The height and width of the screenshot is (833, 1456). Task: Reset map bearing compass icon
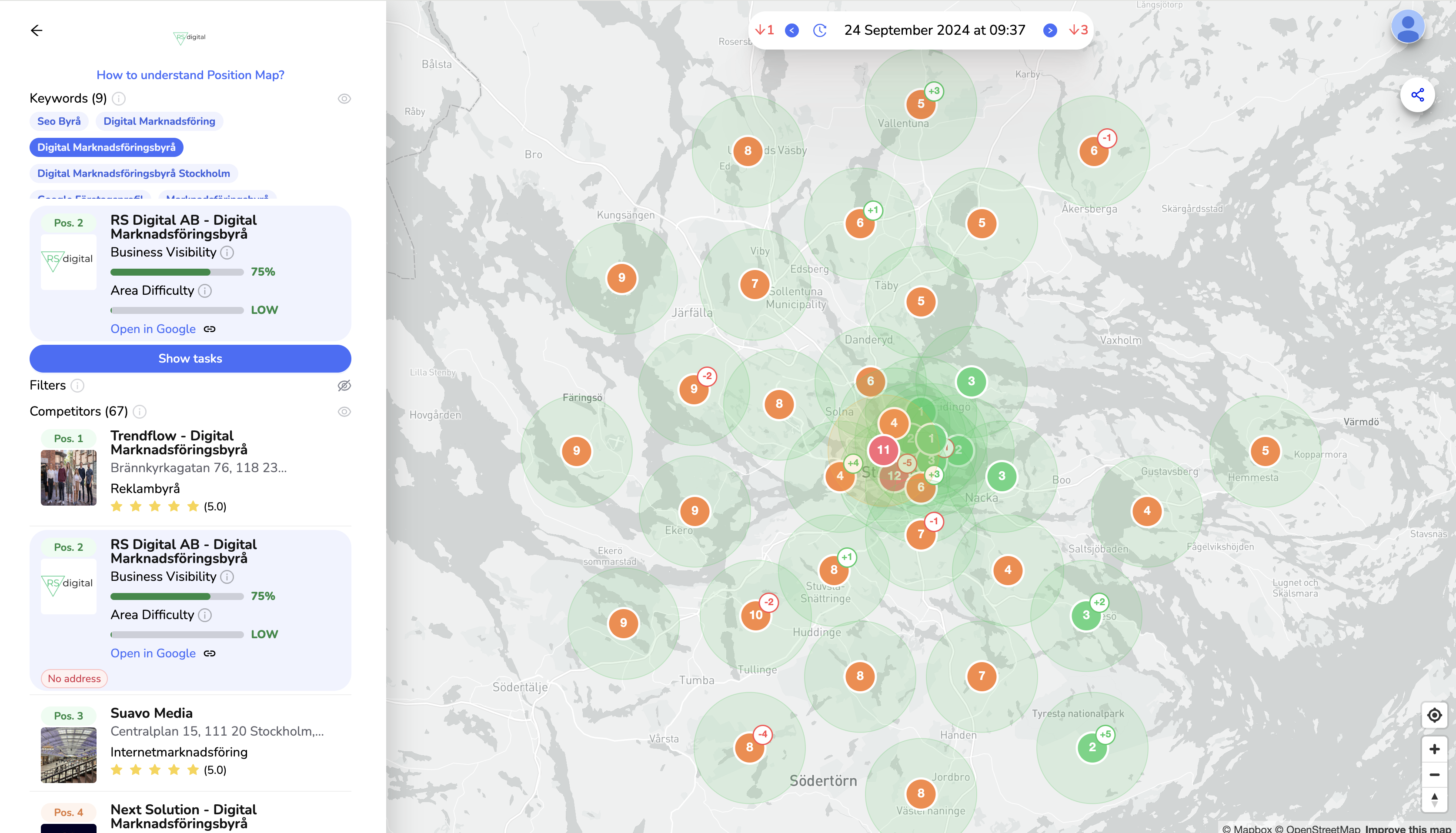point(1434,799)
